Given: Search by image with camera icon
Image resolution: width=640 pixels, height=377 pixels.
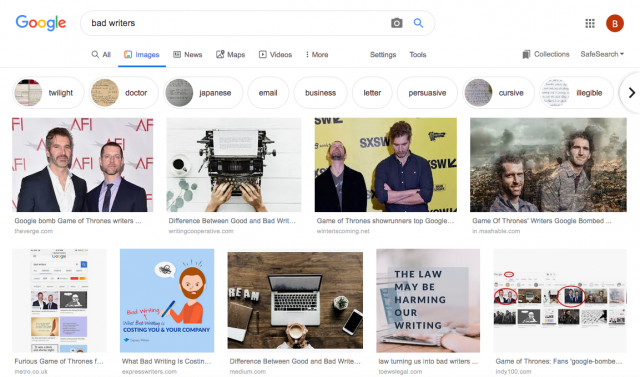Looking at the screenshot, I should [x=396, y=23].
